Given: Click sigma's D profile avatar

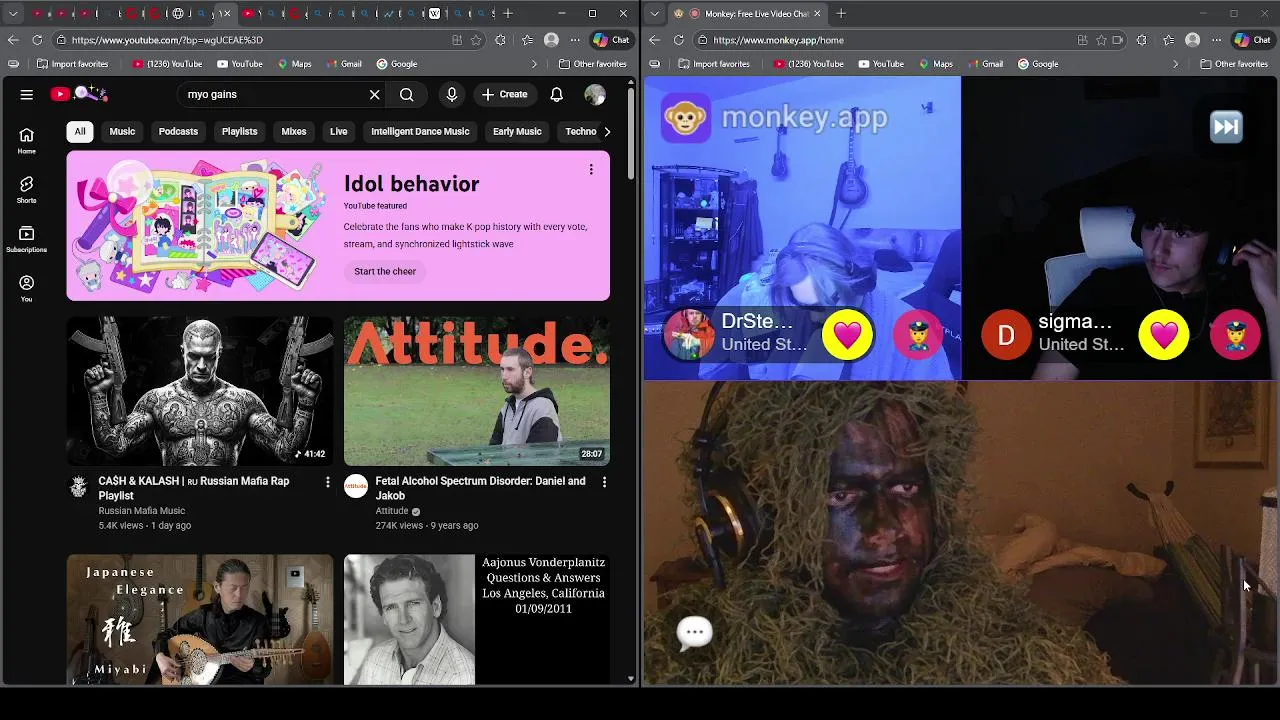Looking at the screenshot, I should (x=1006, y=334).
